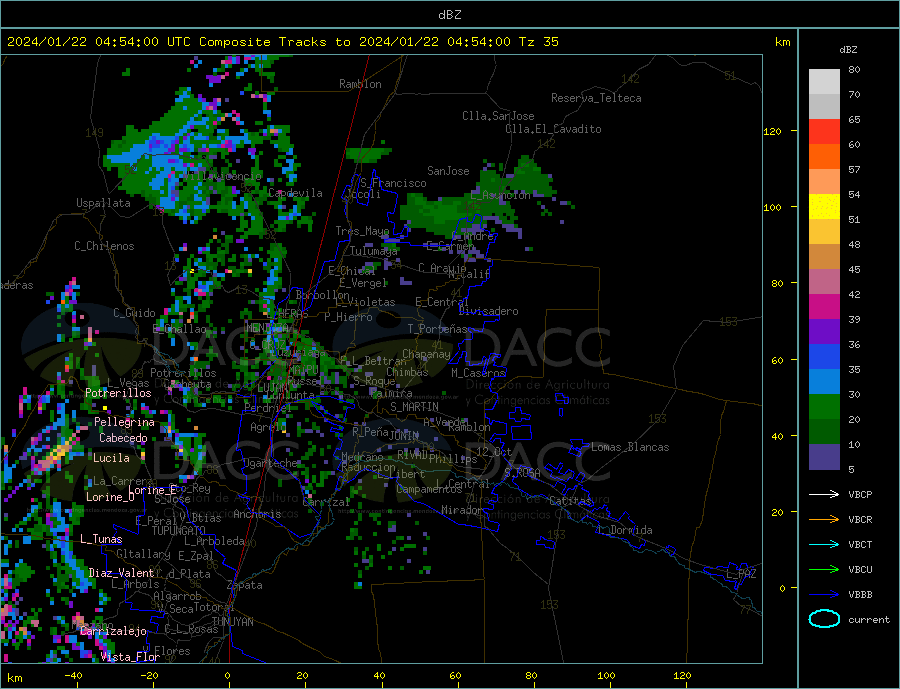
Task: Click the orange VBCR arrow in legend
Action: point(825,520)
